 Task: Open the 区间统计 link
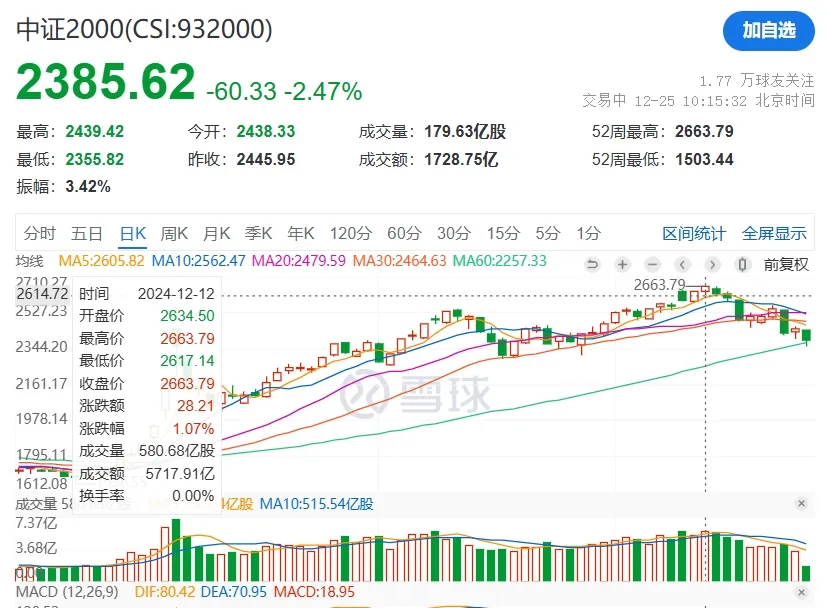point(694,233)
